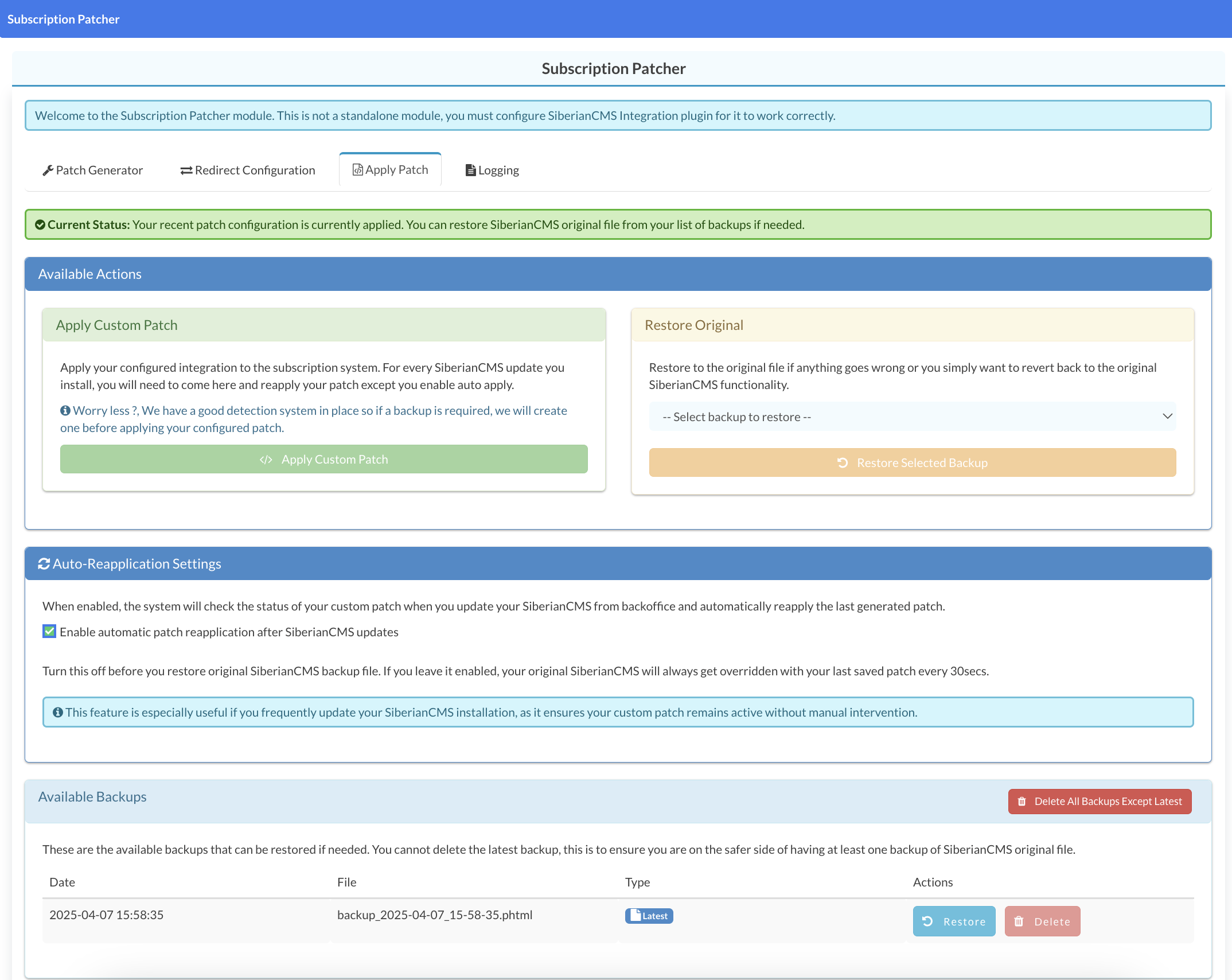Click the Type column header

click(x=637, y=882)
